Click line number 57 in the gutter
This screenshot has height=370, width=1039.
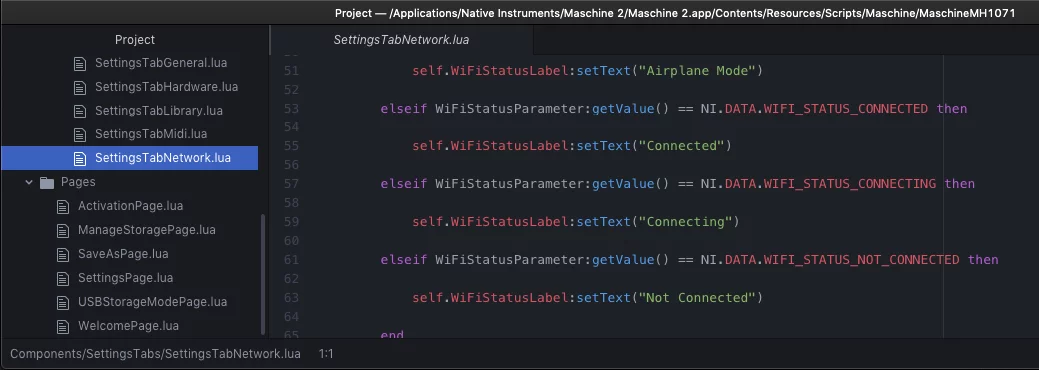click(x=292, y=184)
